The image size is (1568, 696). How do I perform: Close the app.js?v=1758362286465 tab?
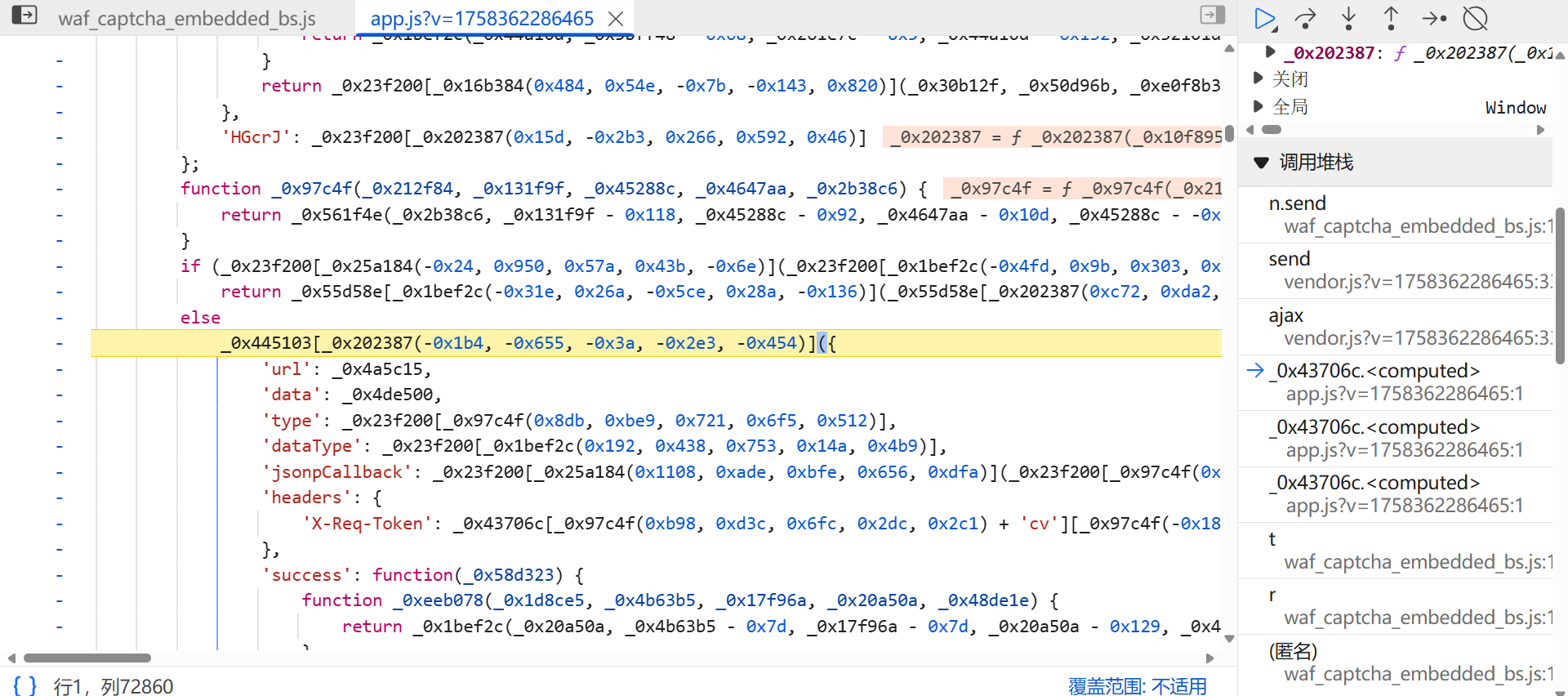coord(617,19)
